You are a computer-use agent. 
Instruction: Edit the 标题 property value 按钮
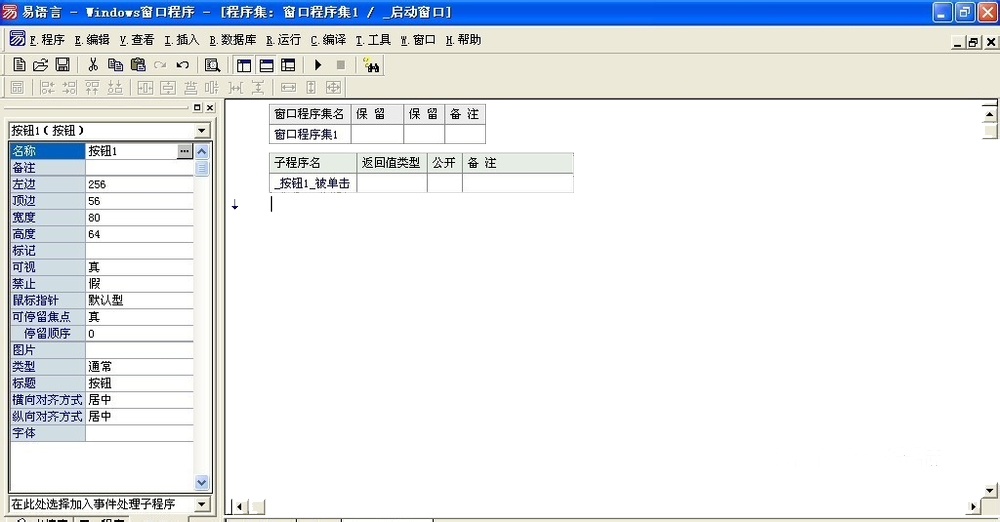(x=139, y=383)
